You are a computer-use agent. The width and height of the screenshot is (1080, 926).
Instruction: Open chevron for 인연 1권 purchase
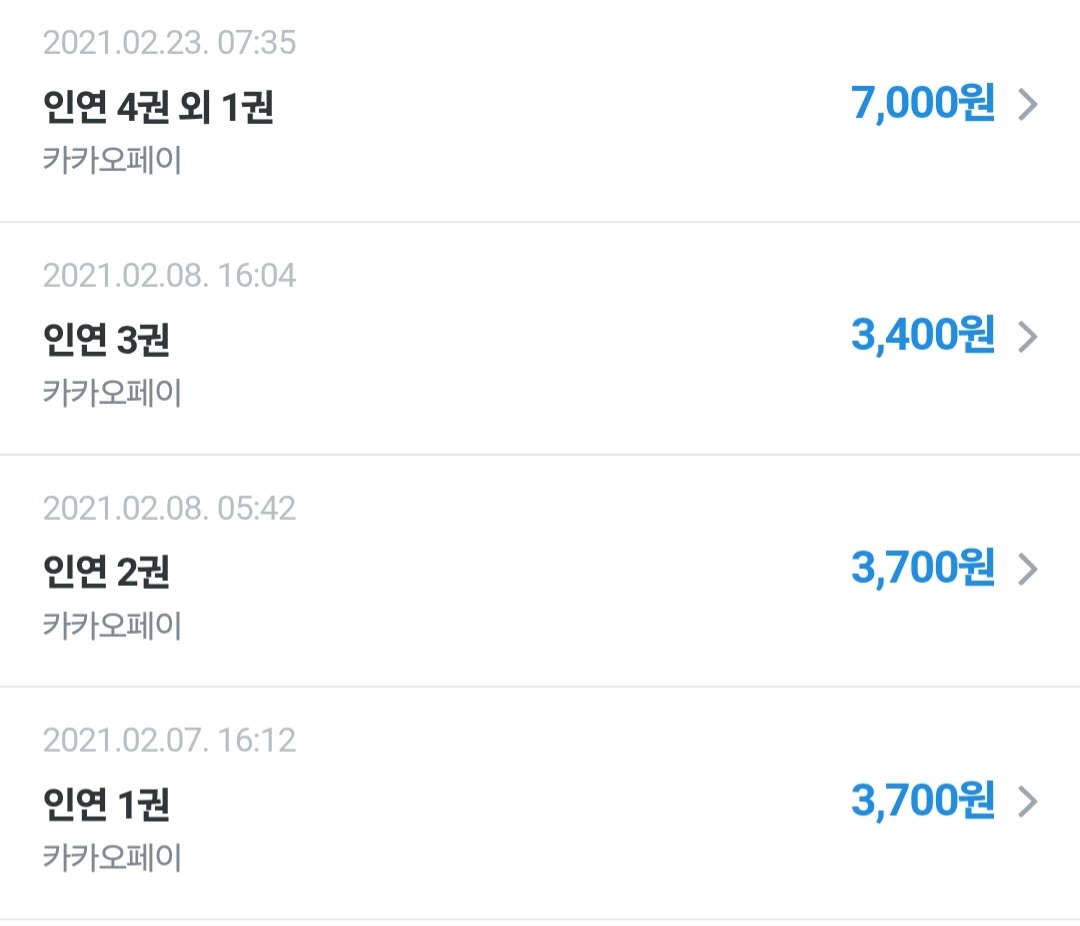click(x=1028, y=802)
